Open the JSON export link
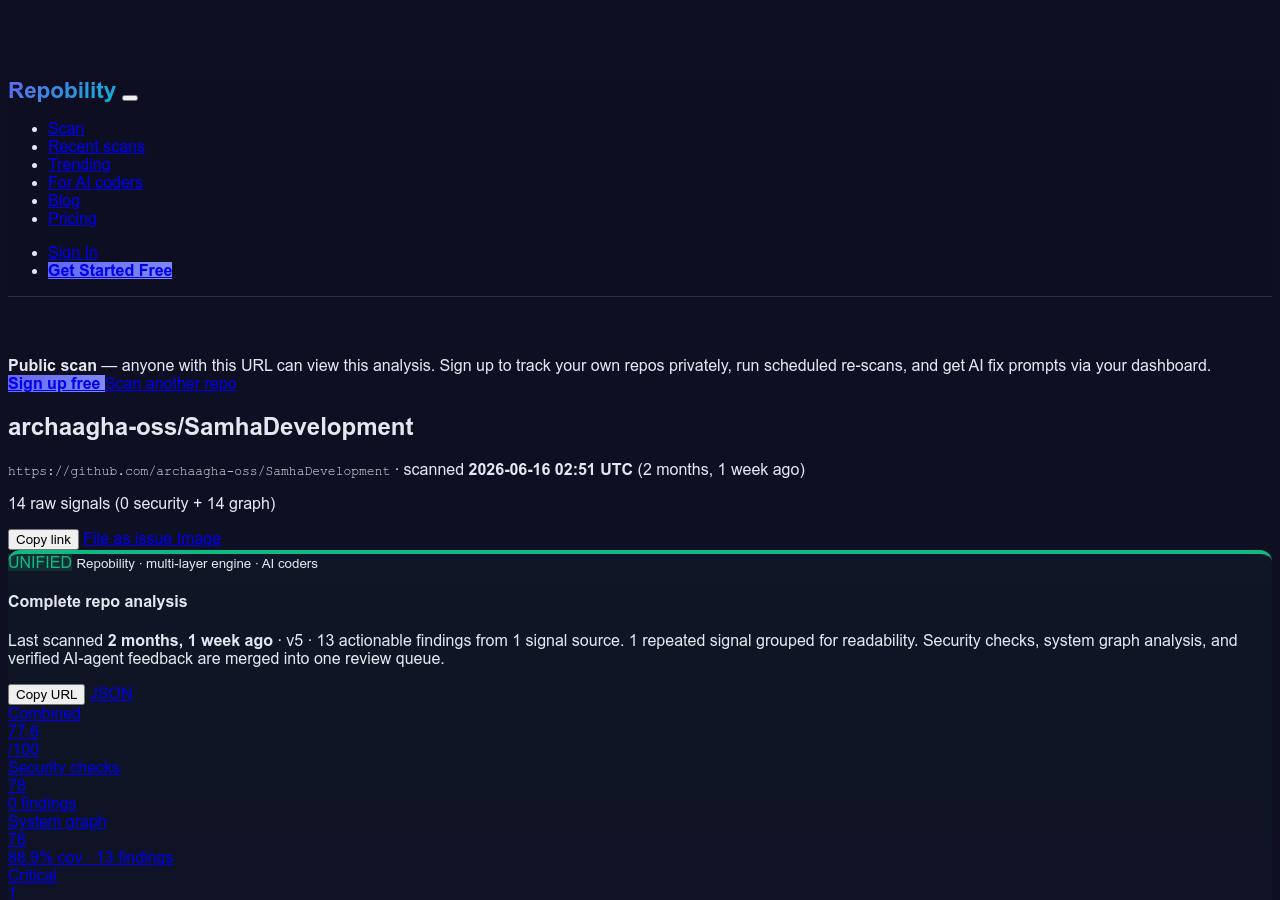This screenshot has height=900, width=1280. pyautogui.click(x=111, y=693)
